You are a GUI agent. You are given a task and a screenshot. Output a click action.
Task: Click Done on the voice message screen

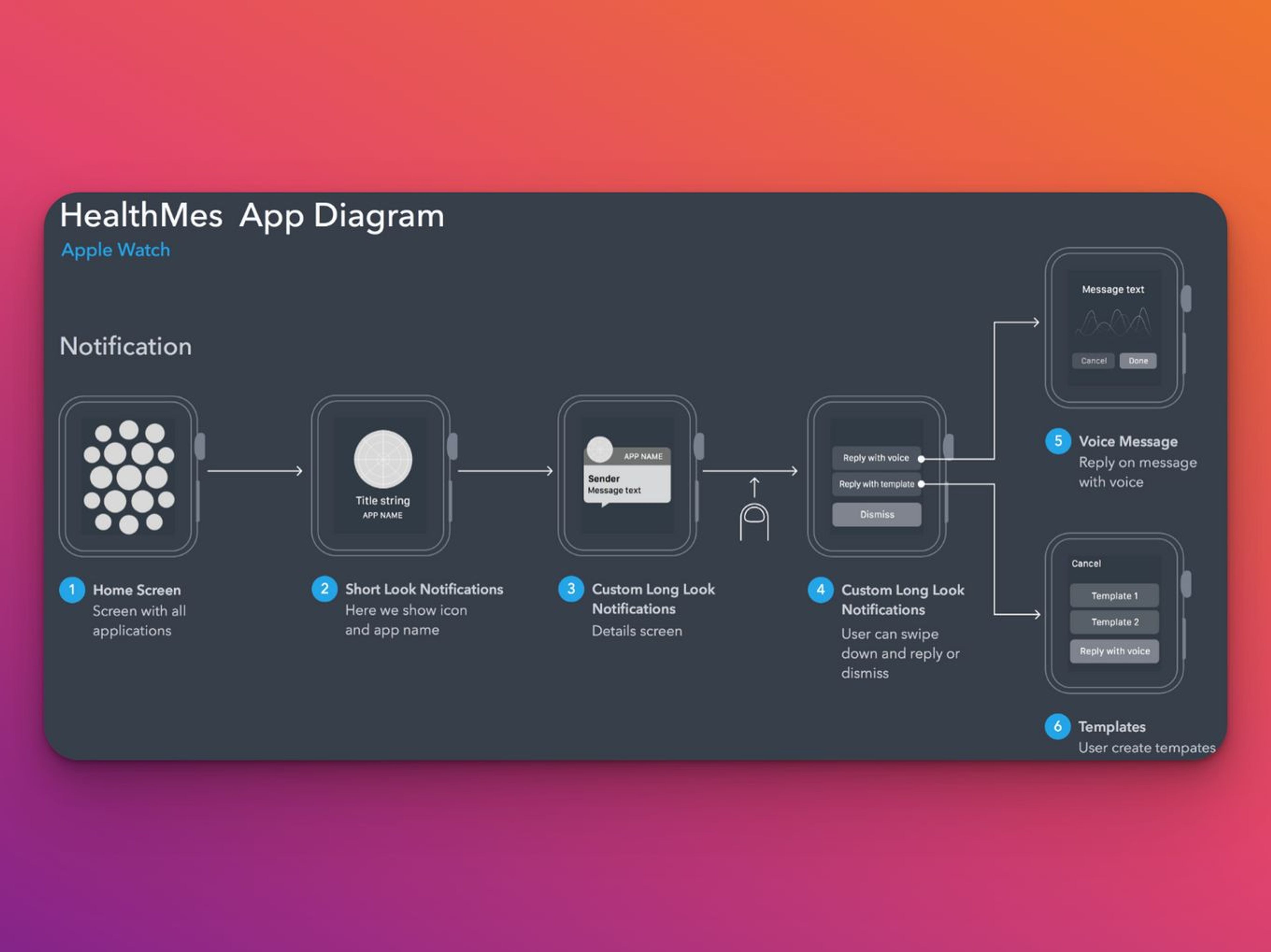1138,361
